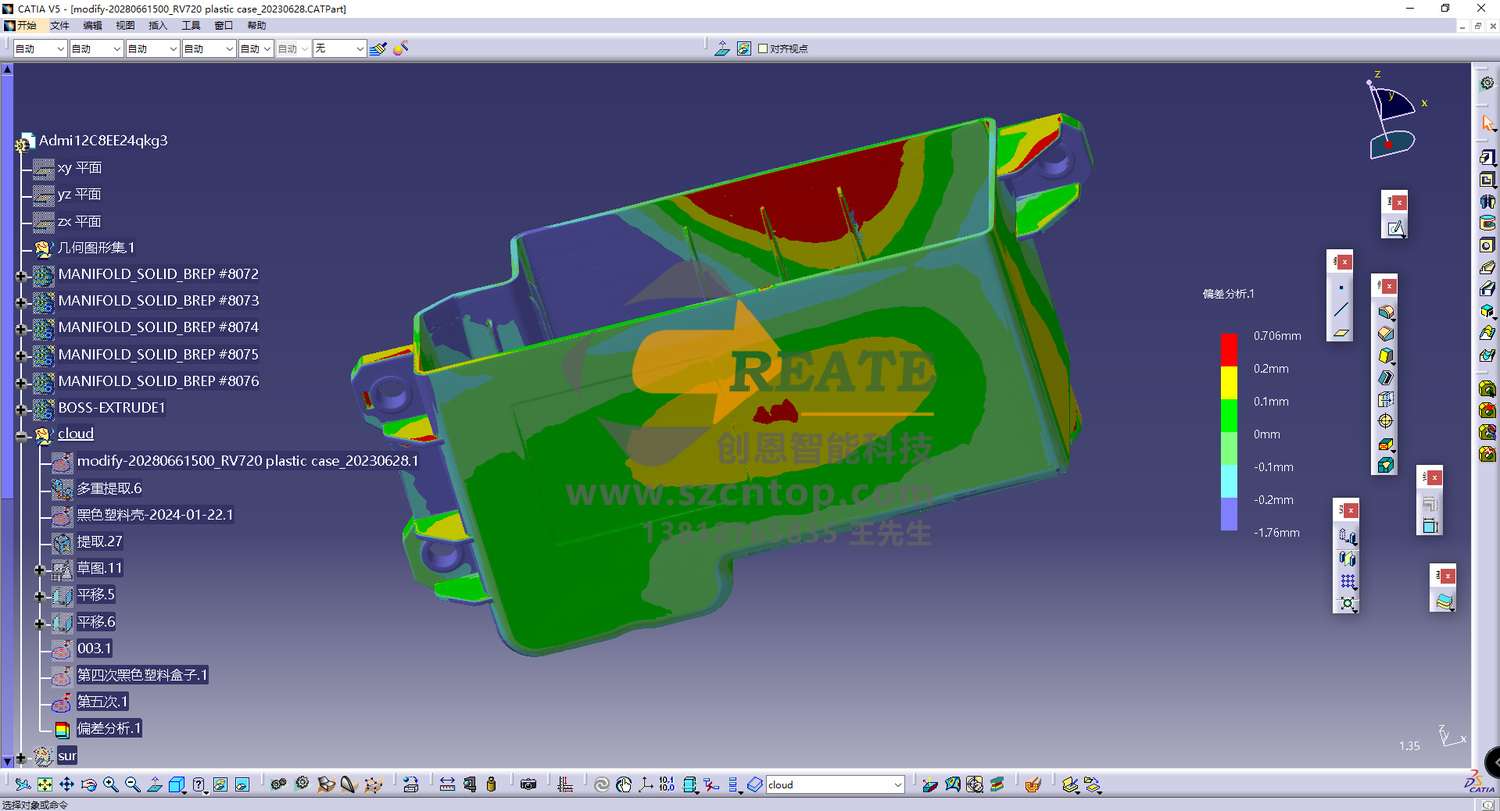Click the Sketcher icon in floating toolbar
This screenshot has height=811, width=1500.
(1395, 228)
